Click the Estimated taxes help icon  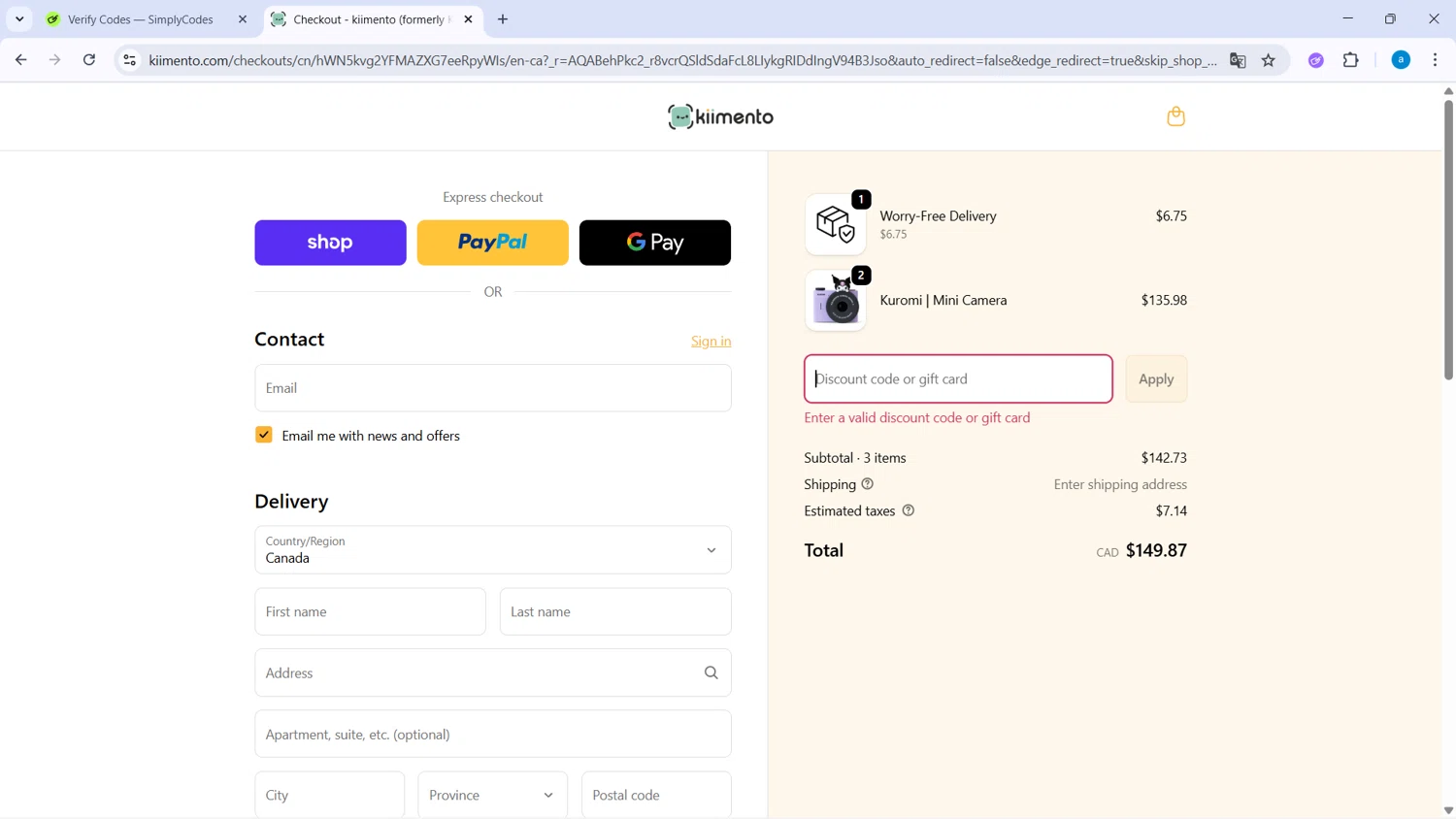(x=909, y=510)
